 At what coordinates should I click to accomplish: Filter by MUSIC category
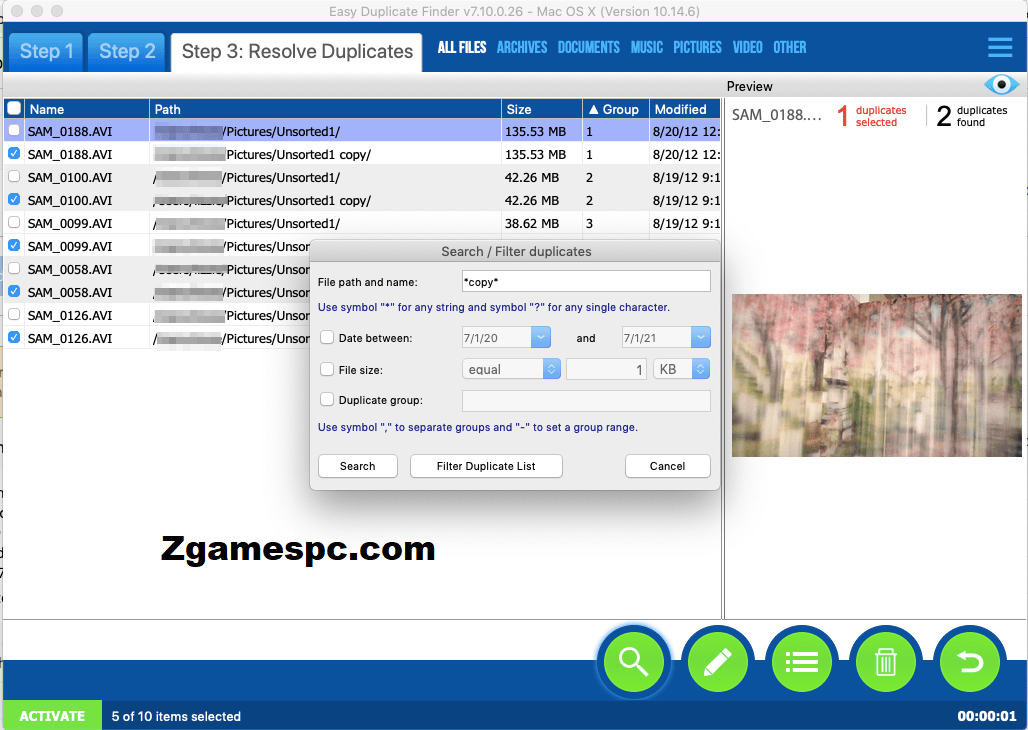click(x=646, y=47)
